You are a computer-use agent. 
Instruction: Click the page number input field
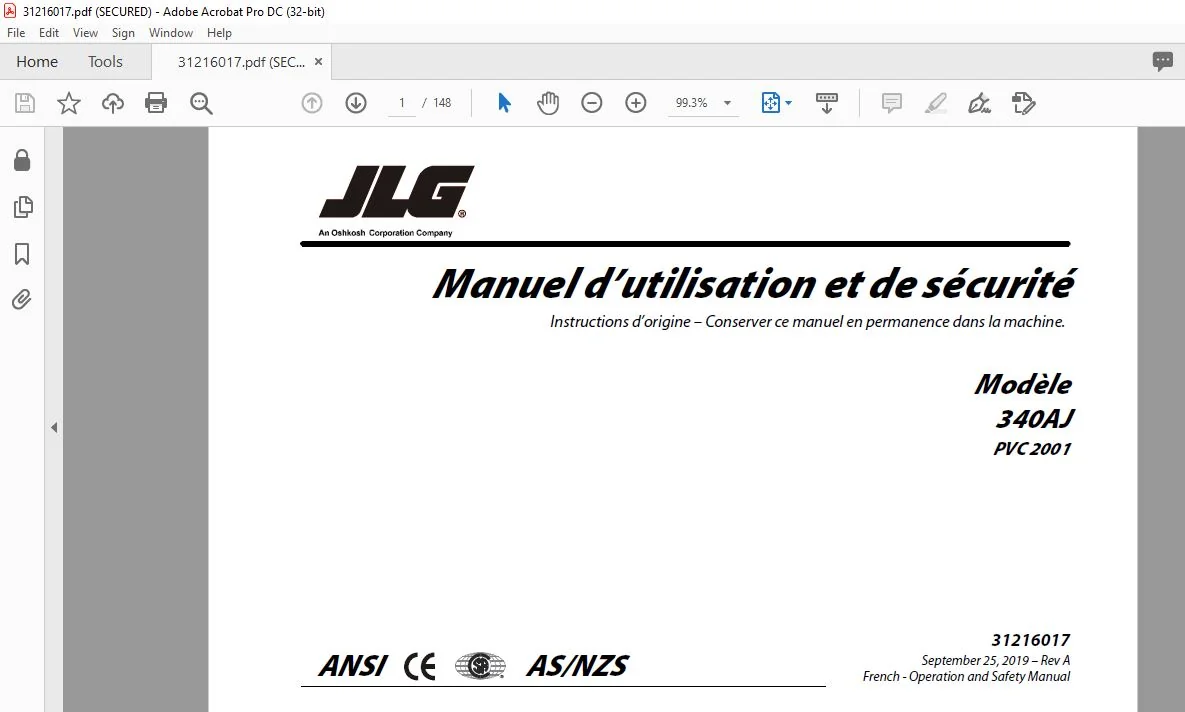click(x=401, y=103)
